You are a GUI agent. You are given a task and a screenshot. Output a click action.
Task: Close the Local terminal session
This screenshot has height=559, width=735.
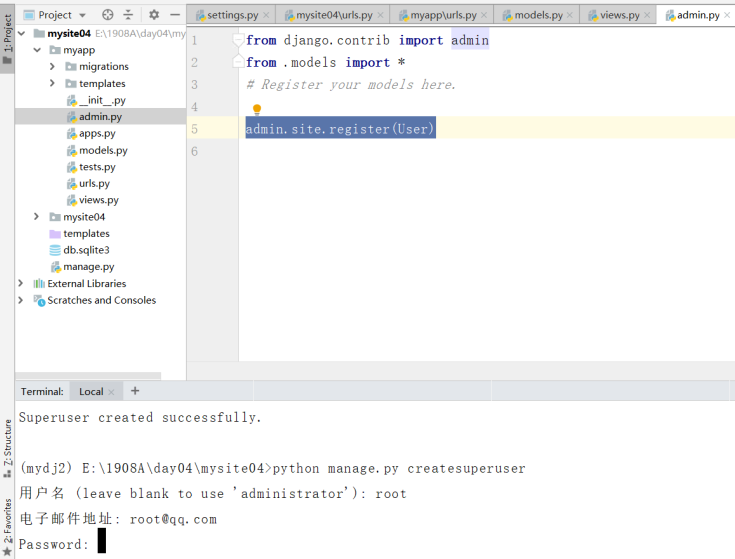tap(111, 392)
